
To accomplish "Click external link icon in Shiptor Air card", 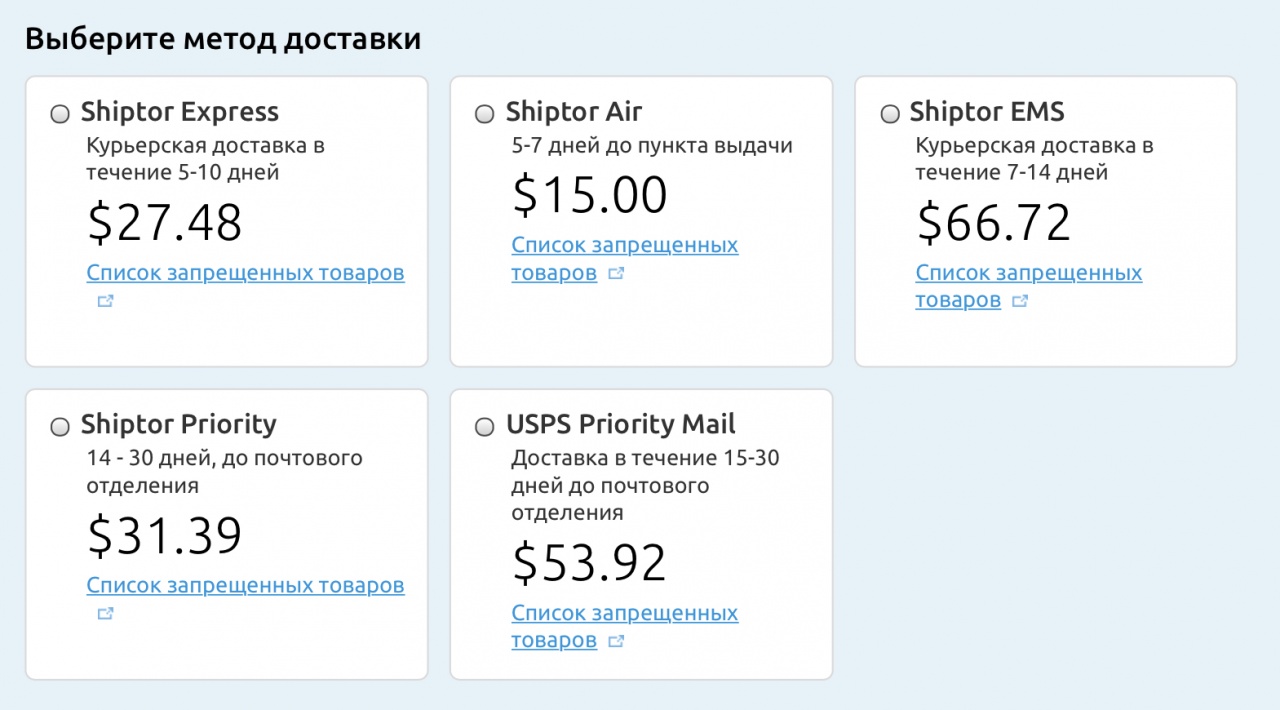I will [x=616, y=273].
